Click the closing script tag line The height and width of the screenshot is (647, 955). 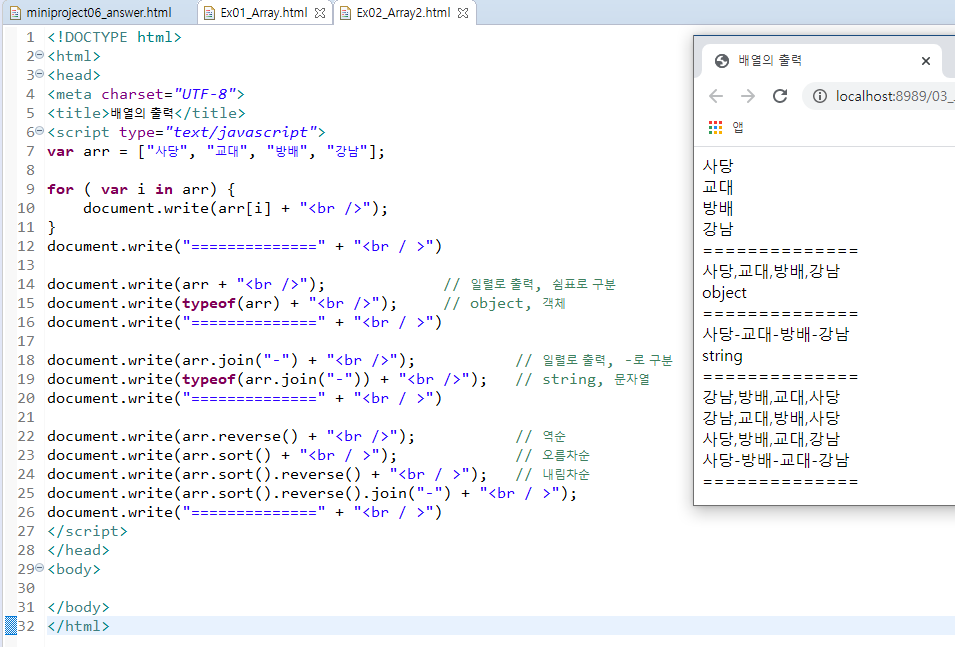pyautogui.click(x=88, y=531)
